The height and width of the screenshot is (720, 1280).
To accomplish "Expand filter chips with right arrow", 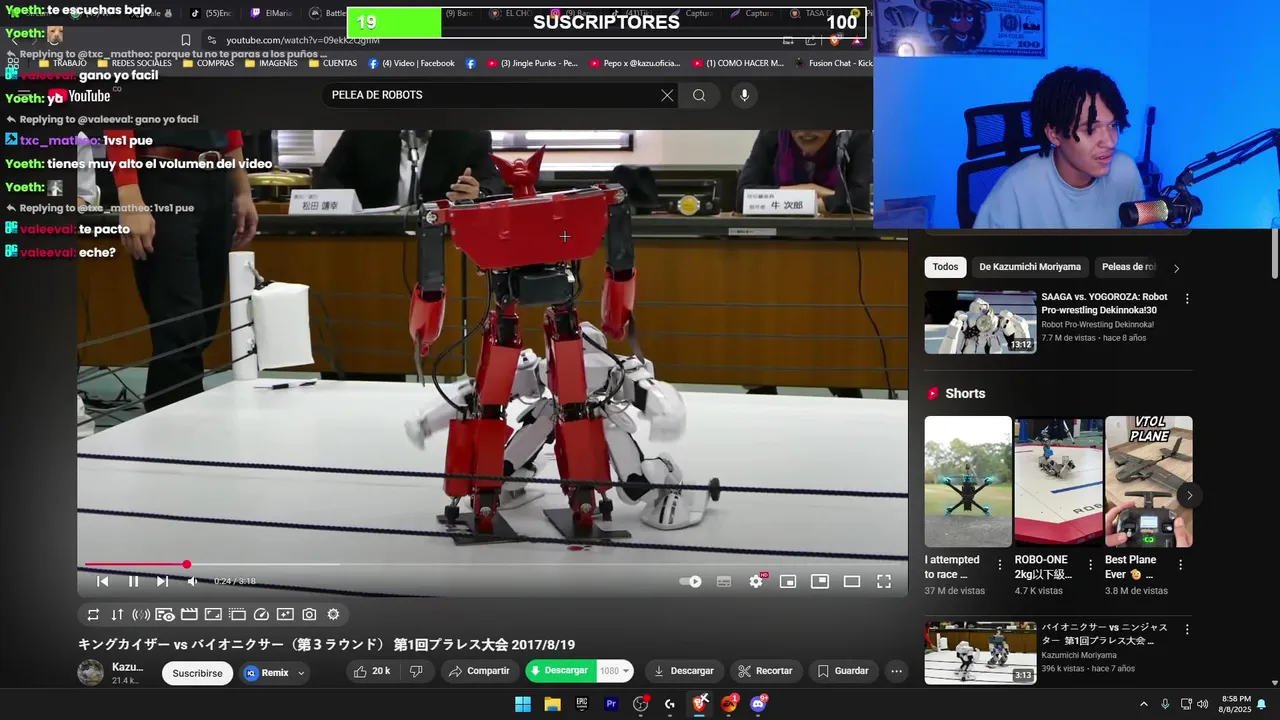I will pos(1176,268).
